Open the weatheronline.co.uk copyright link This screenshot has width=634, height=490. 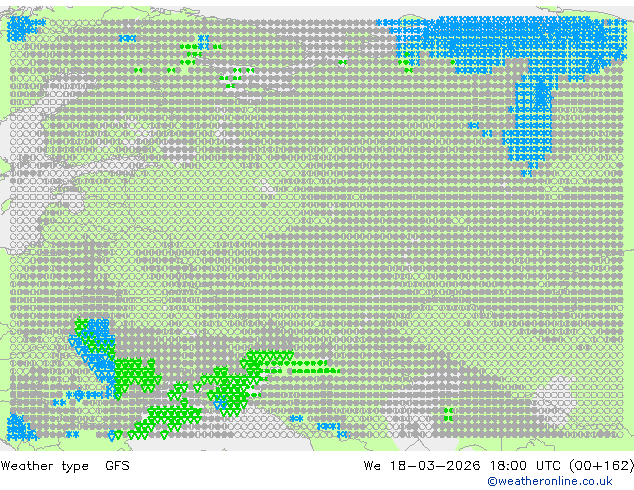[549, 481]
